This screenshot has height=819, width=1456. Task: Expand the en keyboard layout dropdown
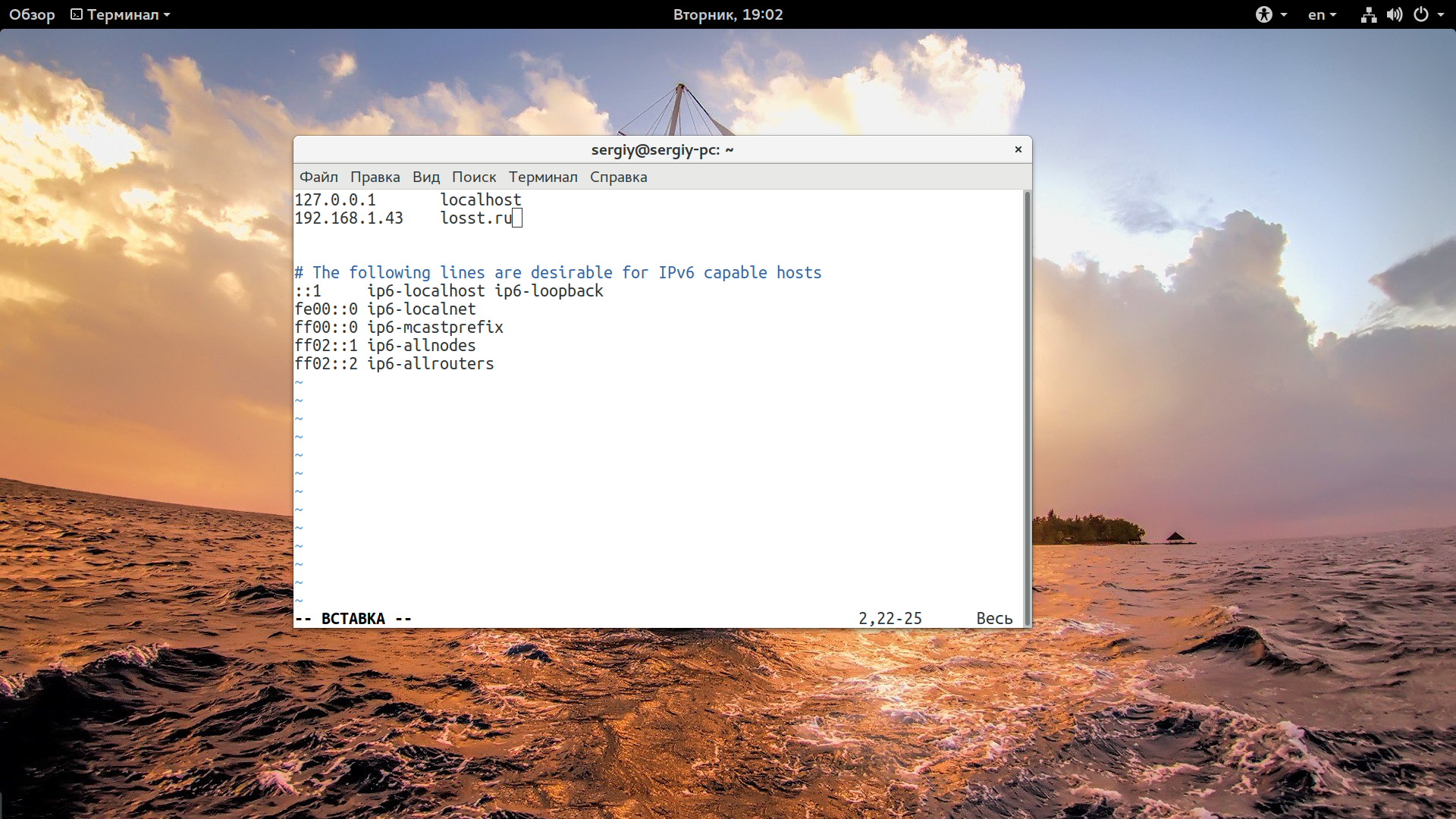pos(1322,14)
